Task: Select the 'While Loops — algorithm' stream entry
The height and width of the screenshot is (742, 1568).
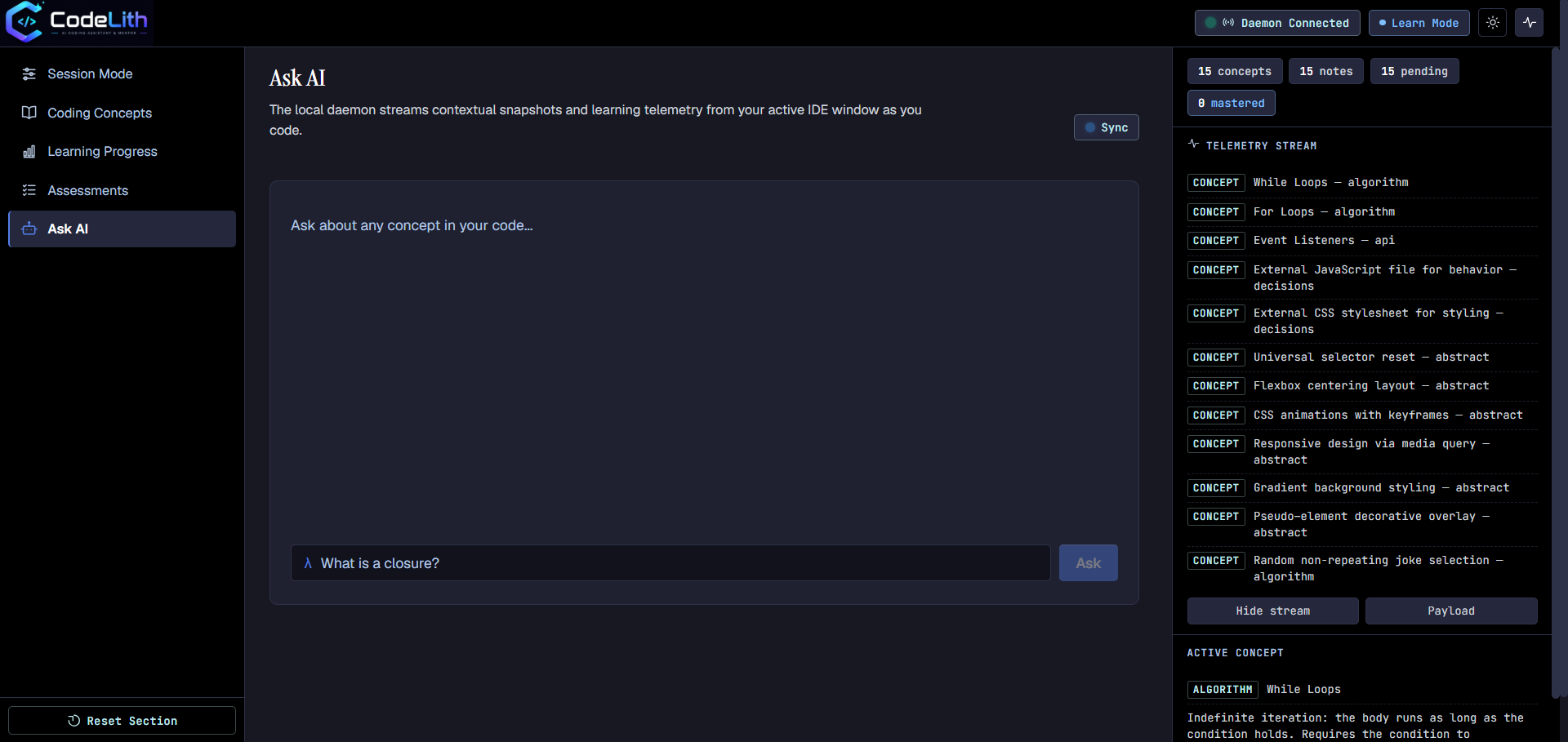Action: pos(1362,183)
